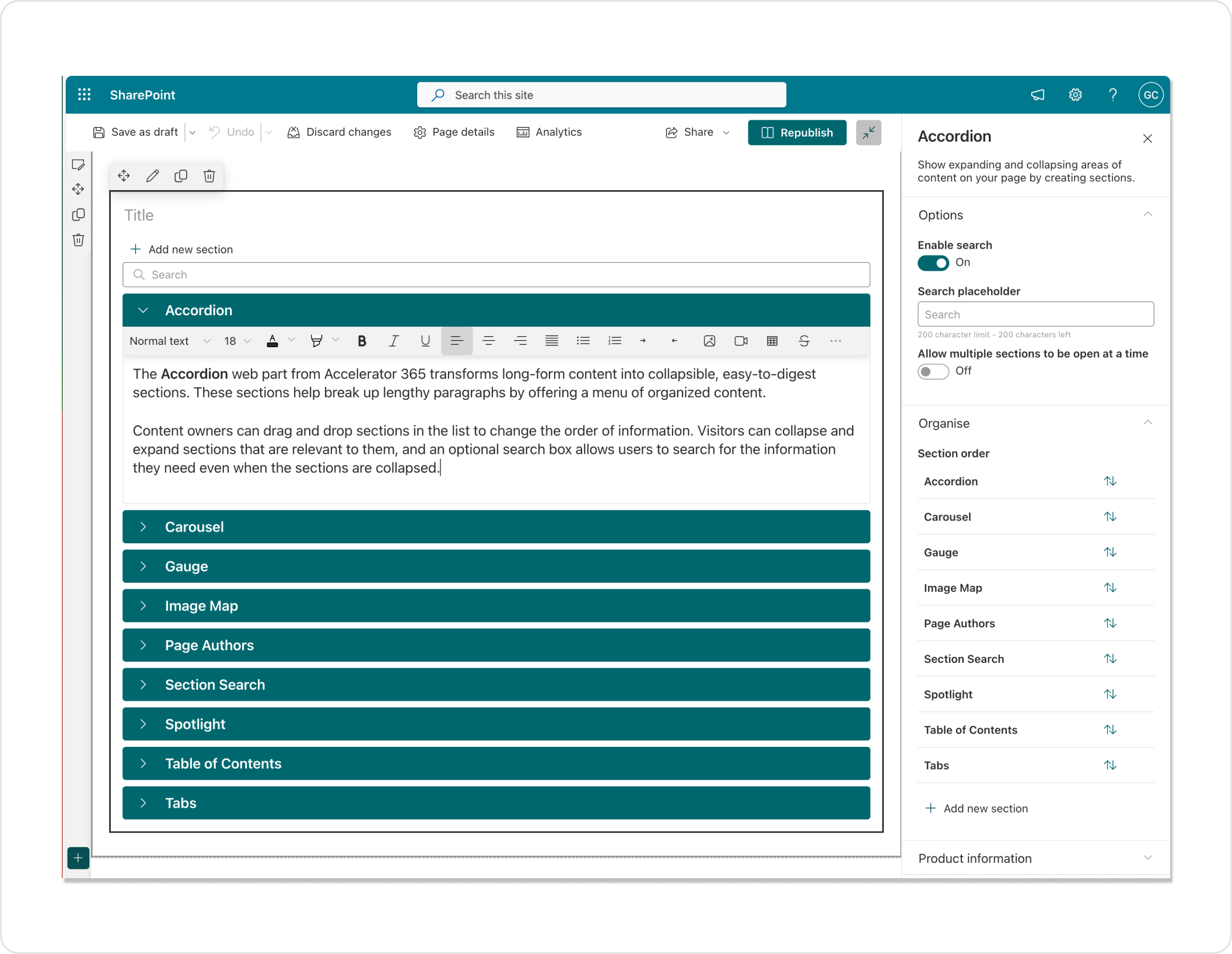The width and height of the screenshot is (1232, 954).
Task: Click the insert image icon
Action: tap(709, 341)
